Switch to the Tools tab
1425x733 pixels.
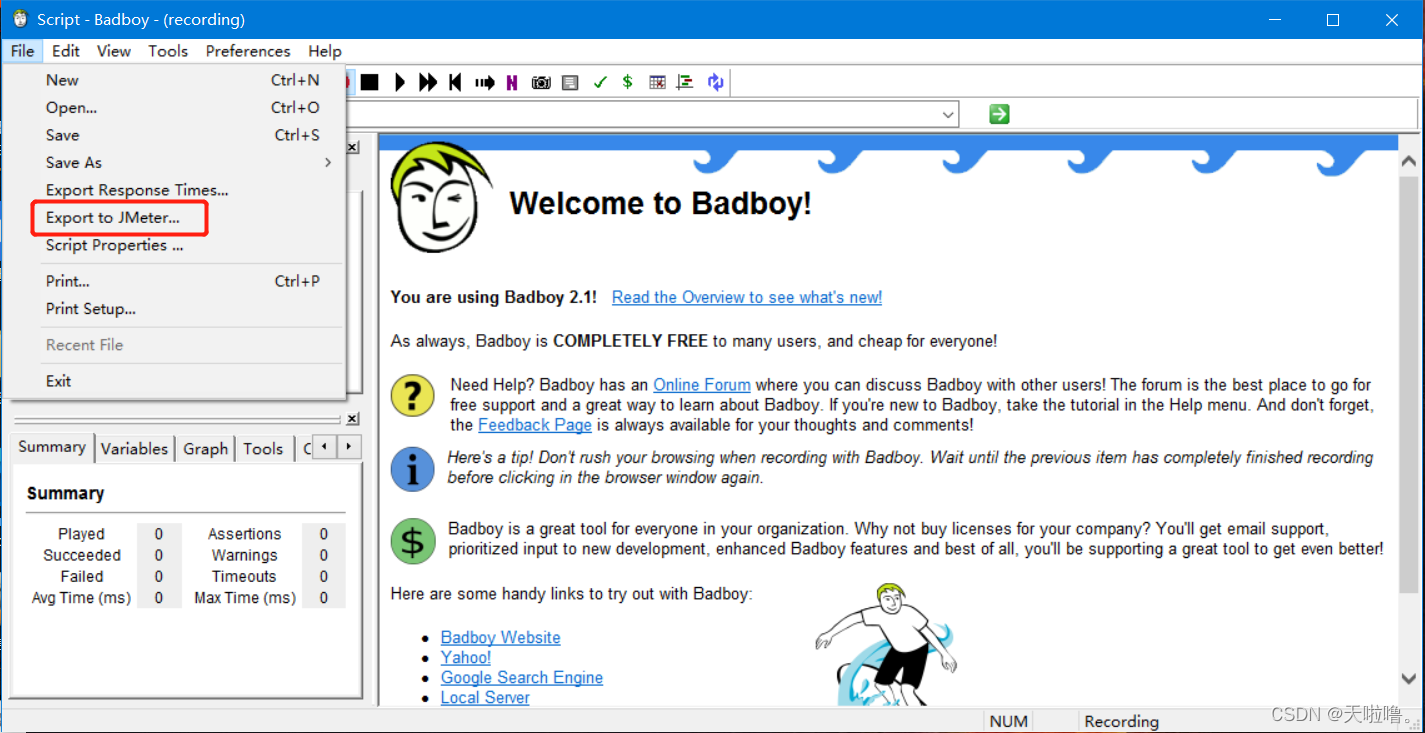[x=263, y=449]
